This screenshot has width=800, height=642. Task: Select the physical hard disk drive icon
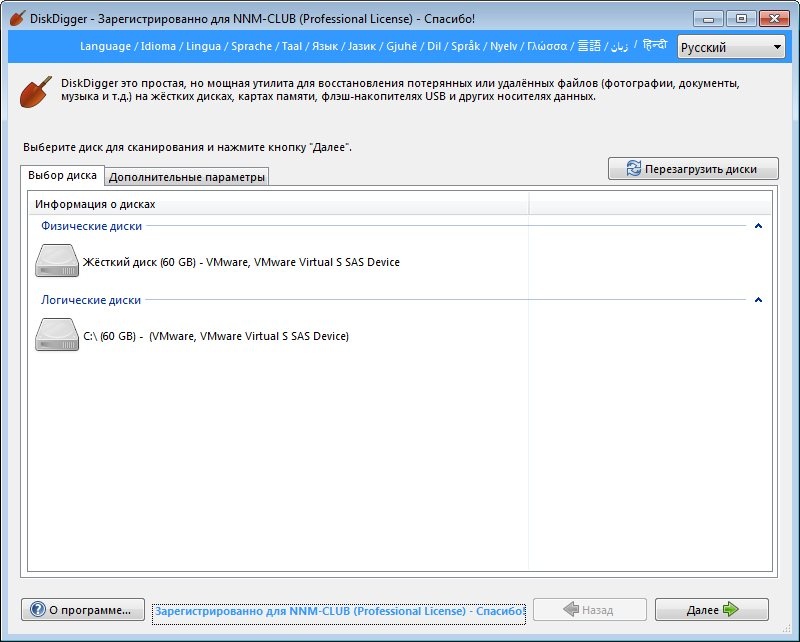coord(57,260)
